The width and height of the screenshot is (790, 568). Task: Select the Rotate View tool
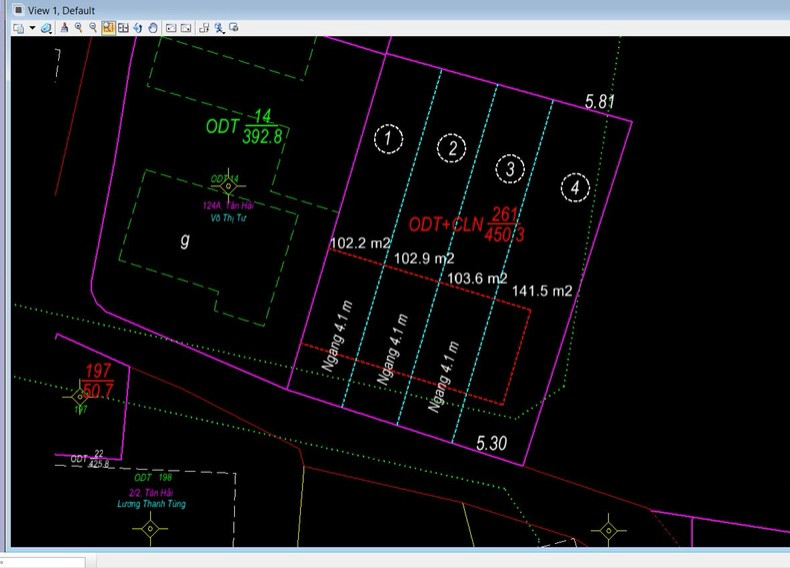138,28
